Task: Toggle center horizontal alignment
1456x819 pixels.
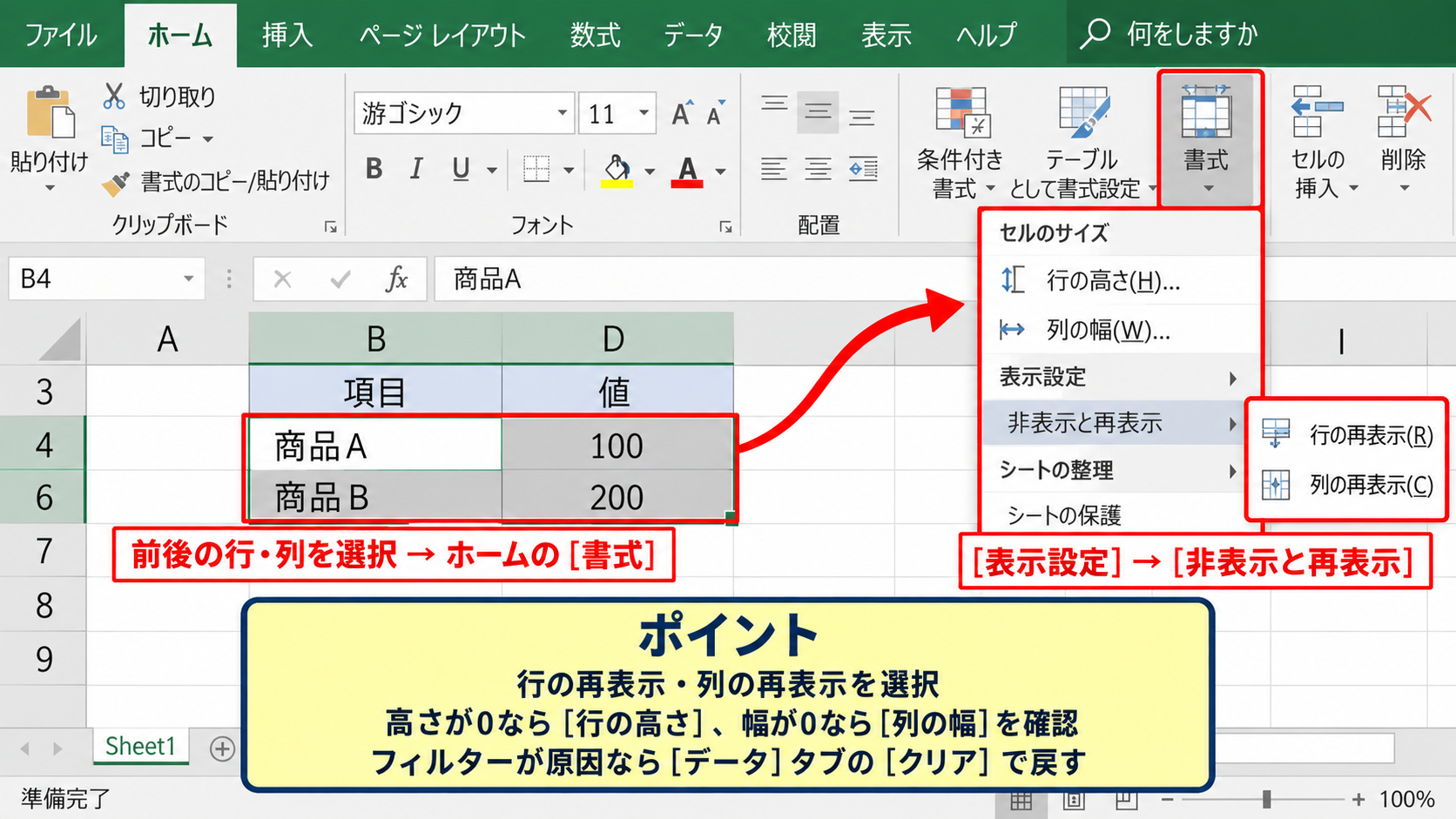Action: click(x=818, y=169)
